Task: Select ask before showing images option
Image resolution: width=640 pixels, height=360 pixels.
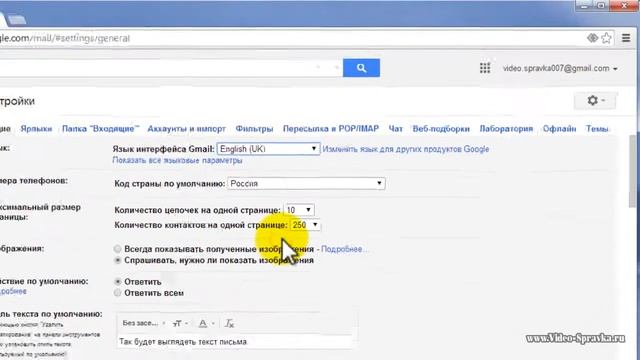Action: point(118,260)
